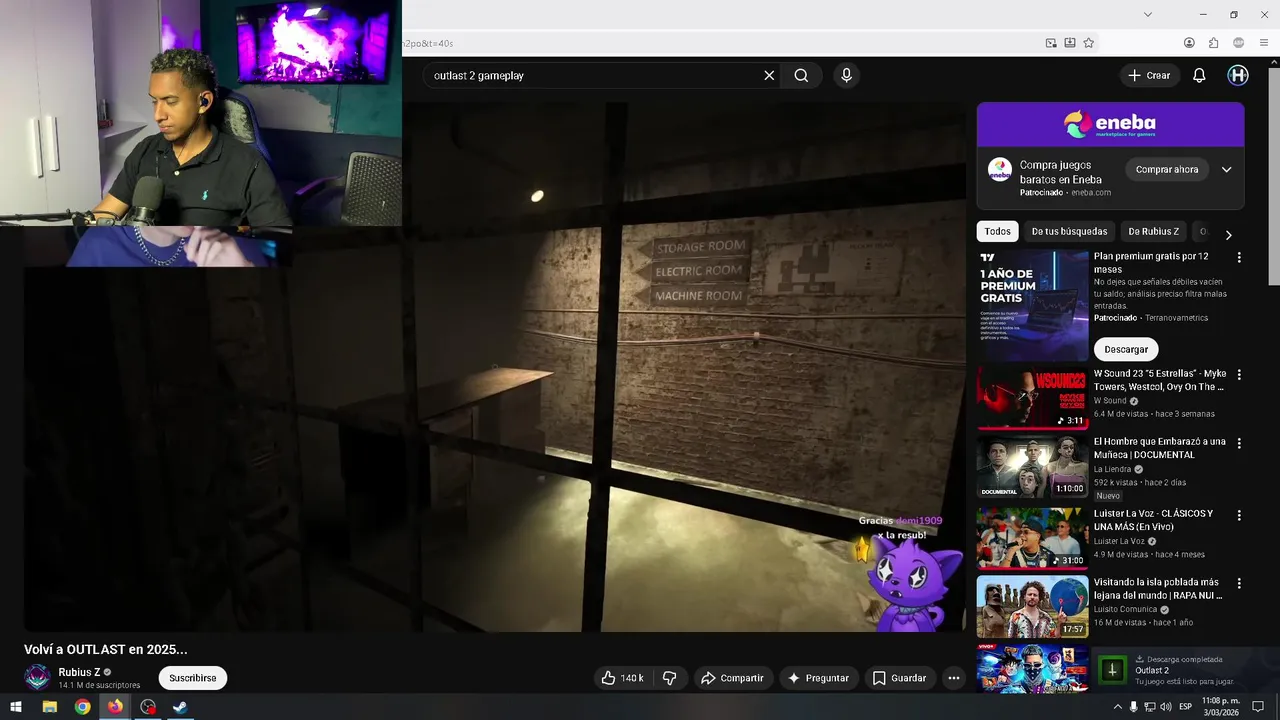Click Descargar on the premium plan ad
This screenshot has height=720, width=1280.
coord(1126,349)
